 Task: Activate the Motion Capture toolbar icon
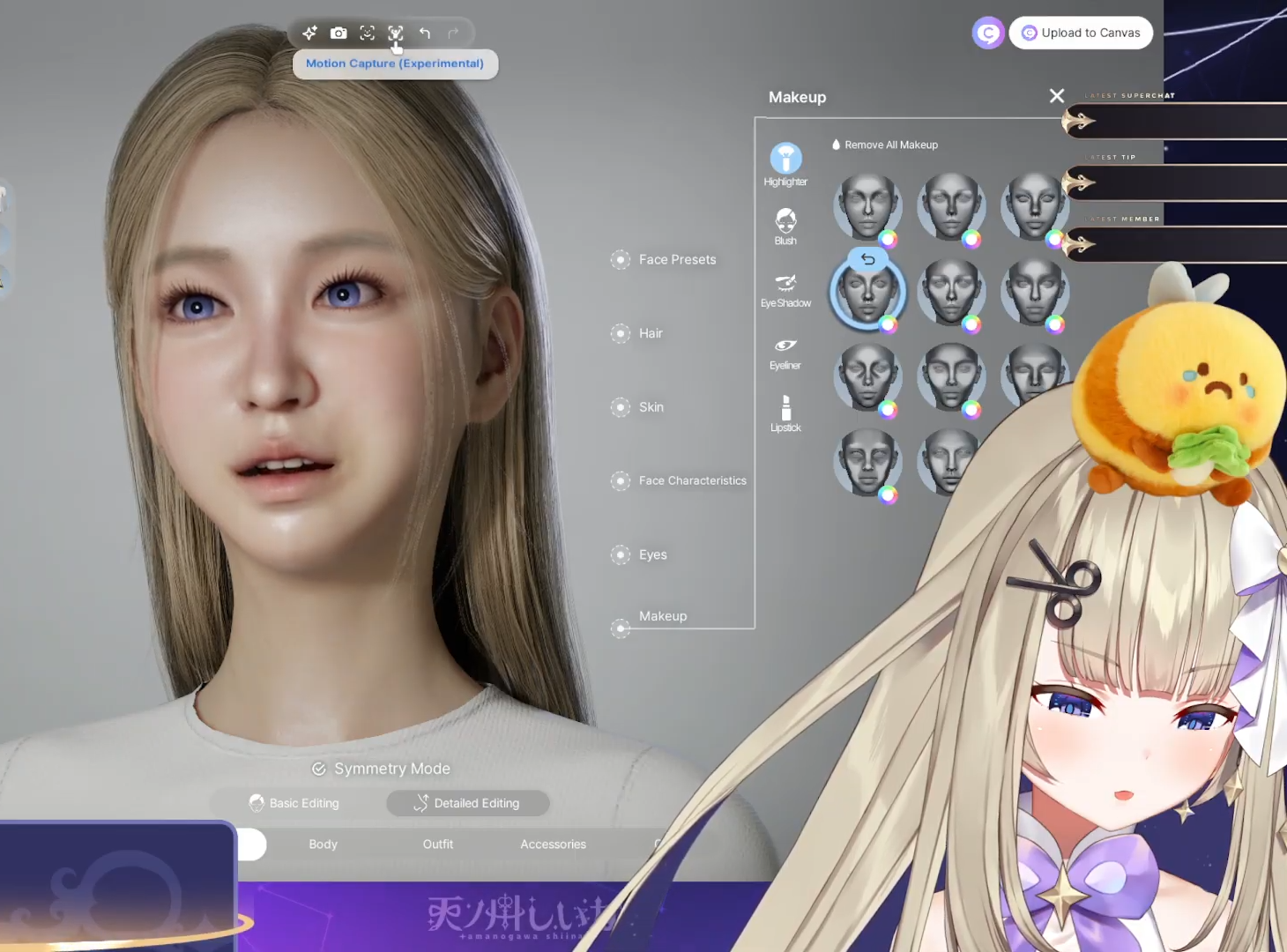pyautogui.click(x=396, y=33)
